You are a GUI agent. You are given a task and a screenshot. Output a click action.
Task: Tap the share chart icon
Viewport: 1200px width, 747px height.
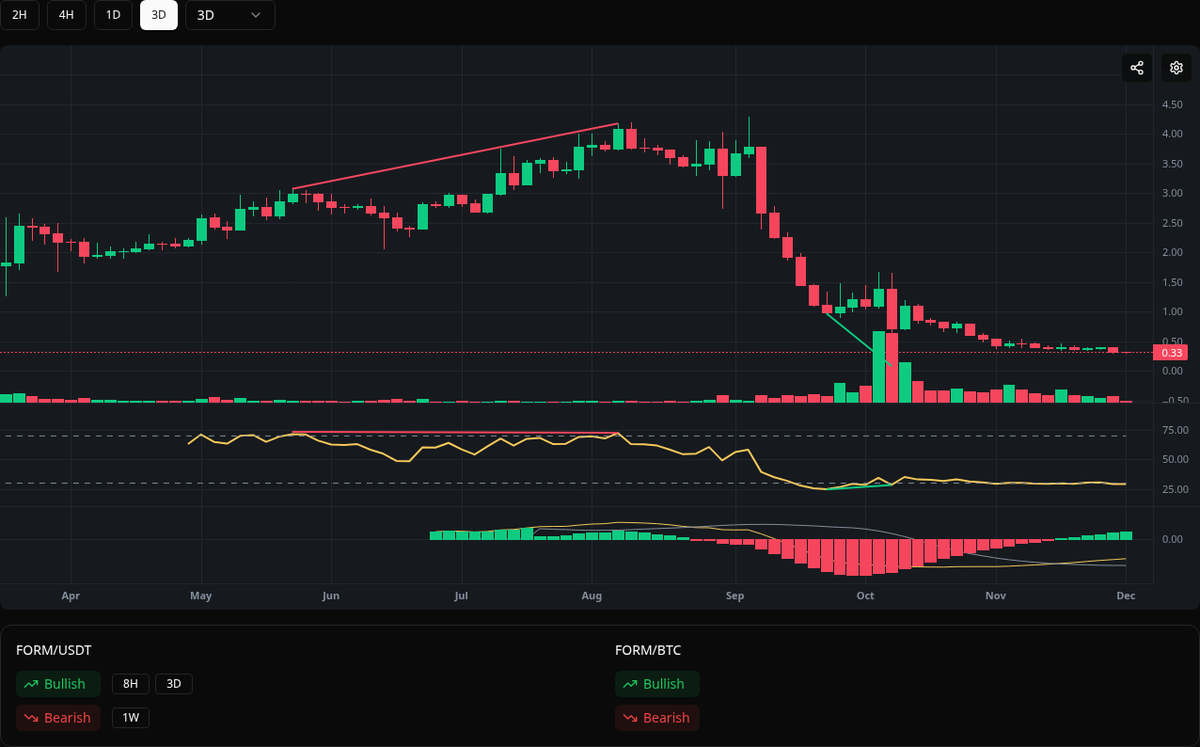tap(1136, 67)
